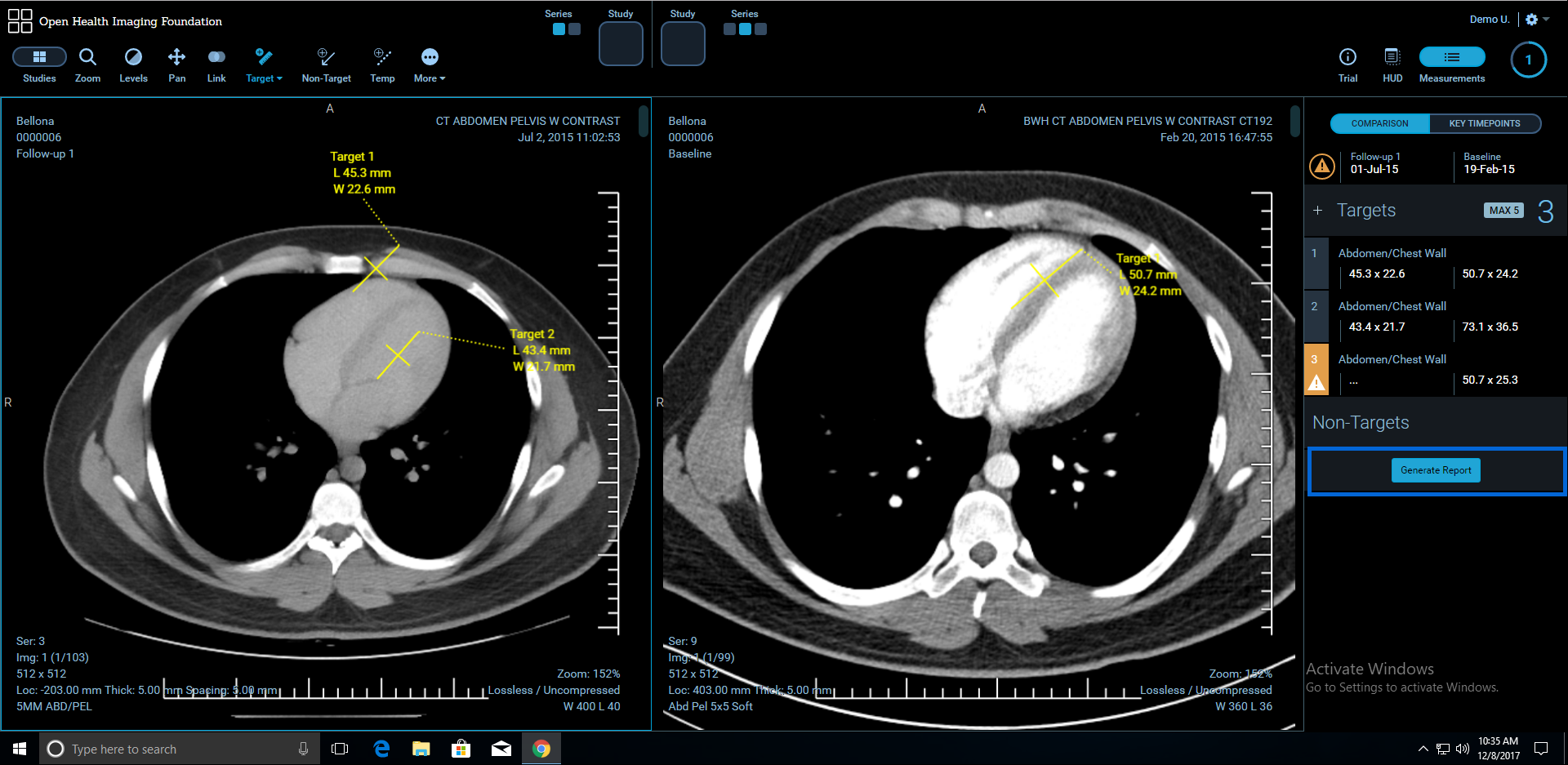This screenshot has height=765, width=1568.
Task: Activate the Pan tool
Action: click(x=176, y=64)
